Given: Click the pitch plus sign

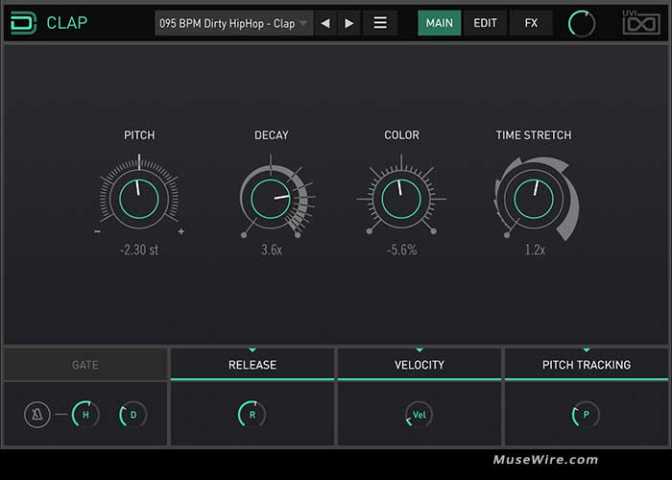Looking at the screenshot, I should pos(181,231).
